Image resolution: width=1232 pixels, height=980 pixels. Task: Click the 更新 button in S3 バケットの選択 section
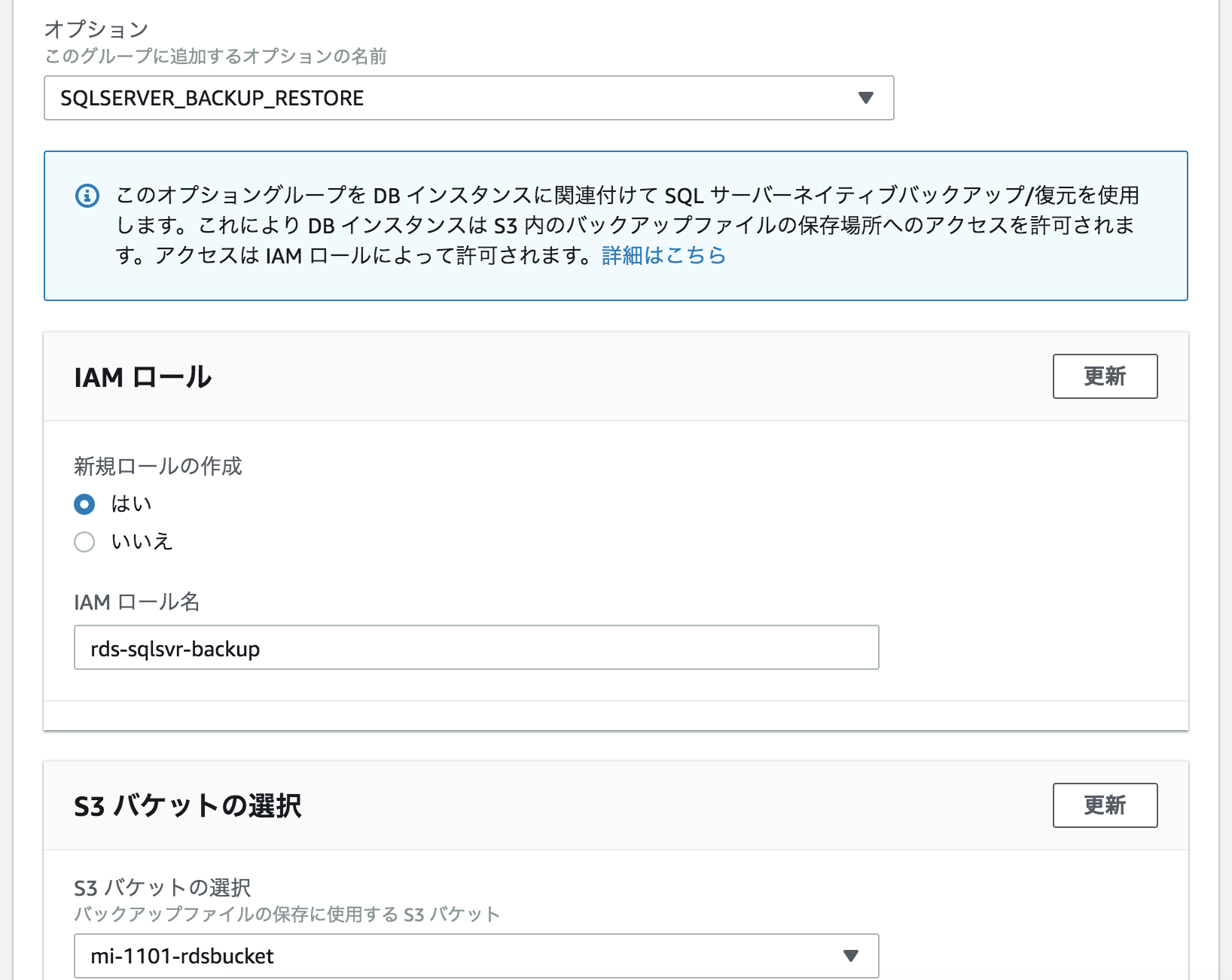[1104, 805]
